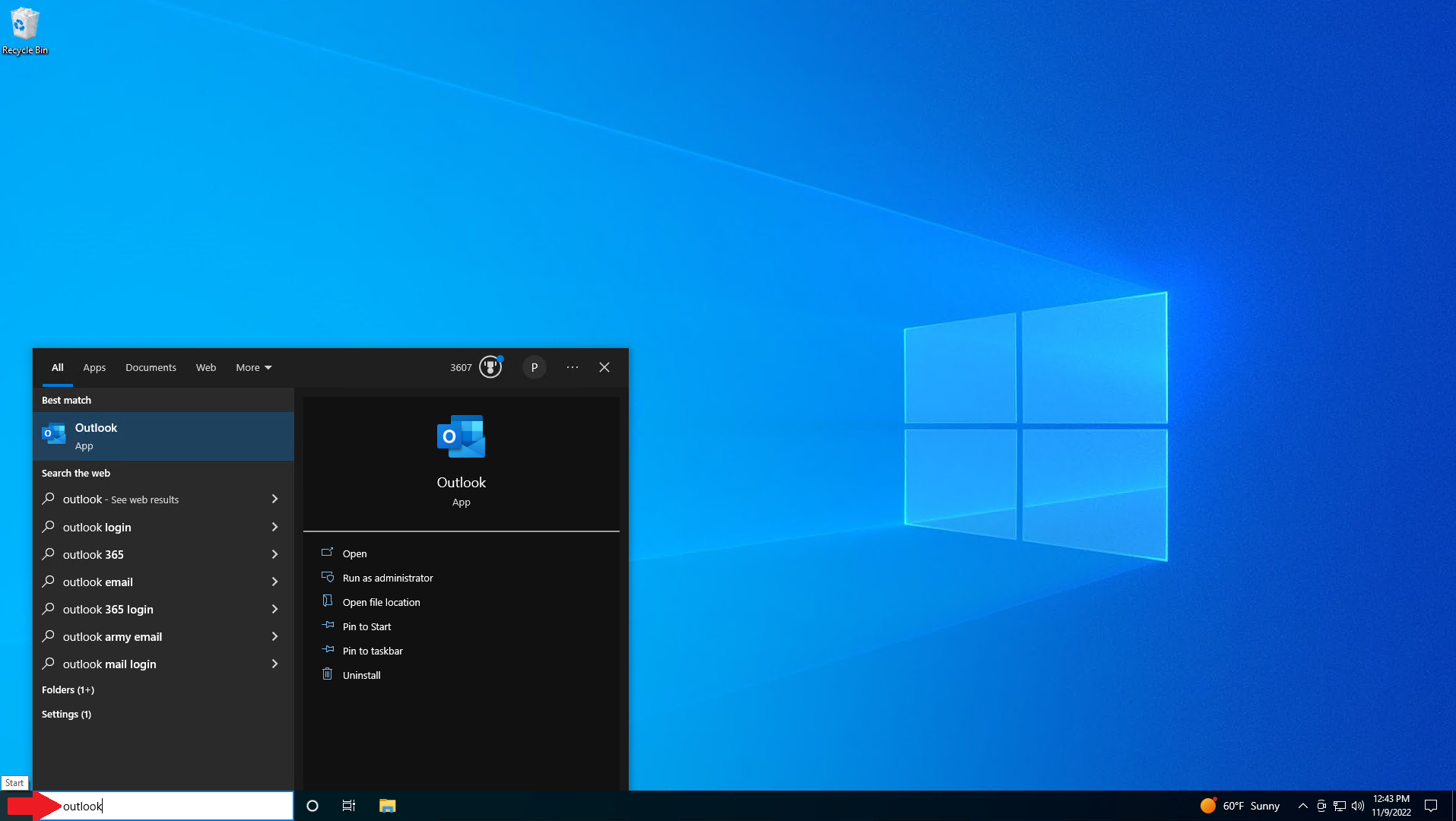The height and width of the screenshot is (821, 1456).
Task: Expand 'outlook - See web results' arrow
Action: [x=274, y=499]
